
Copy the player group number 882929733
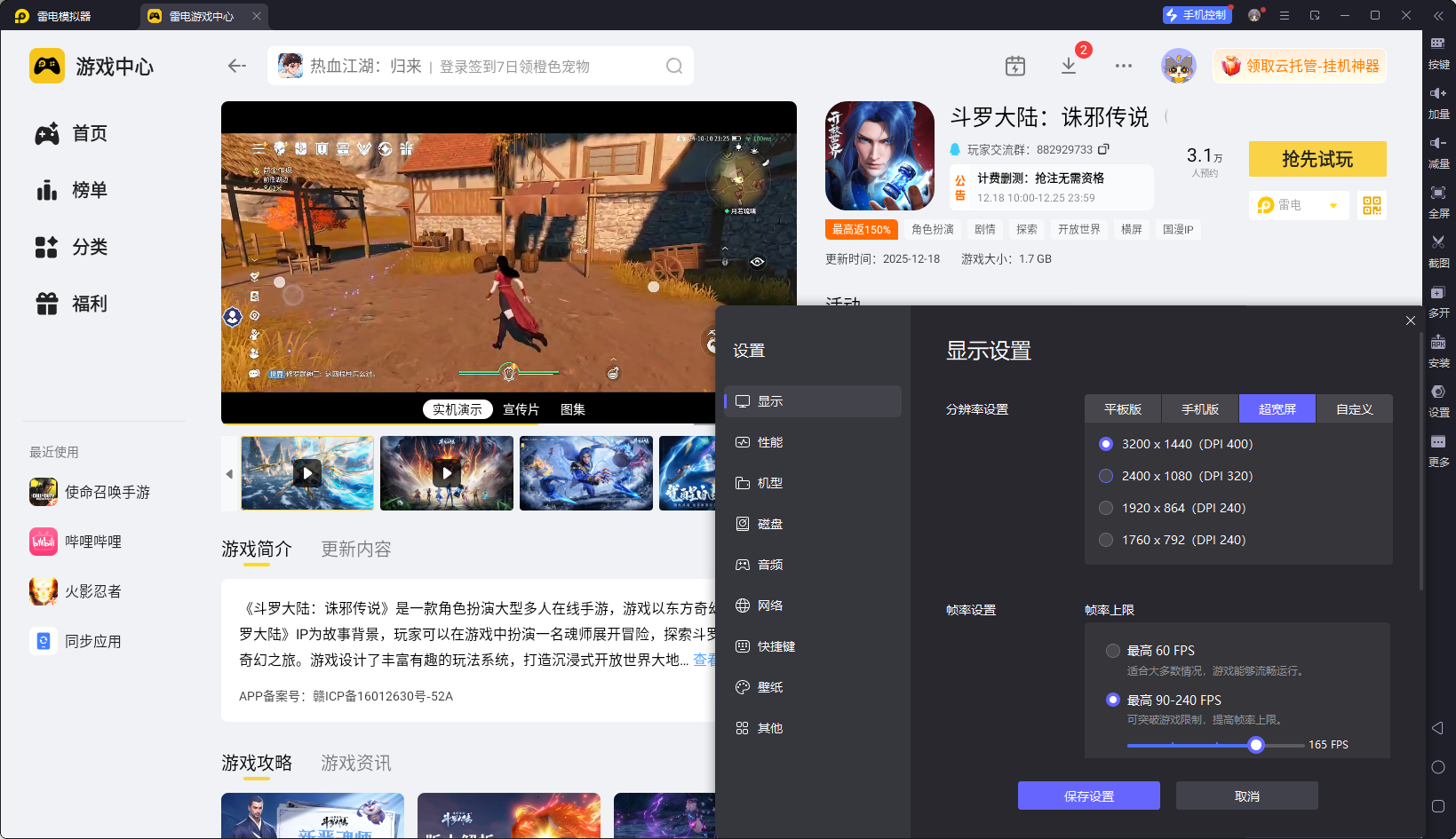1103,149
